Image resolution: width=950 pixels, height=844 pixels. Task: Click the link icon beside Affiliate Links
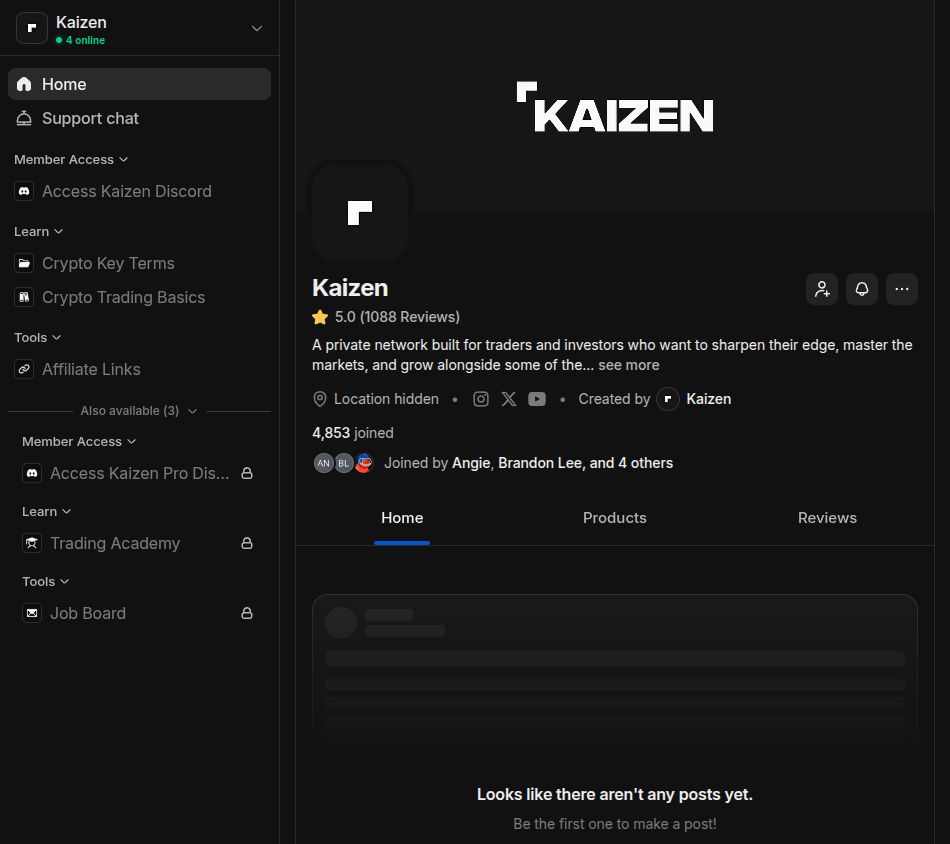(24, 370)
